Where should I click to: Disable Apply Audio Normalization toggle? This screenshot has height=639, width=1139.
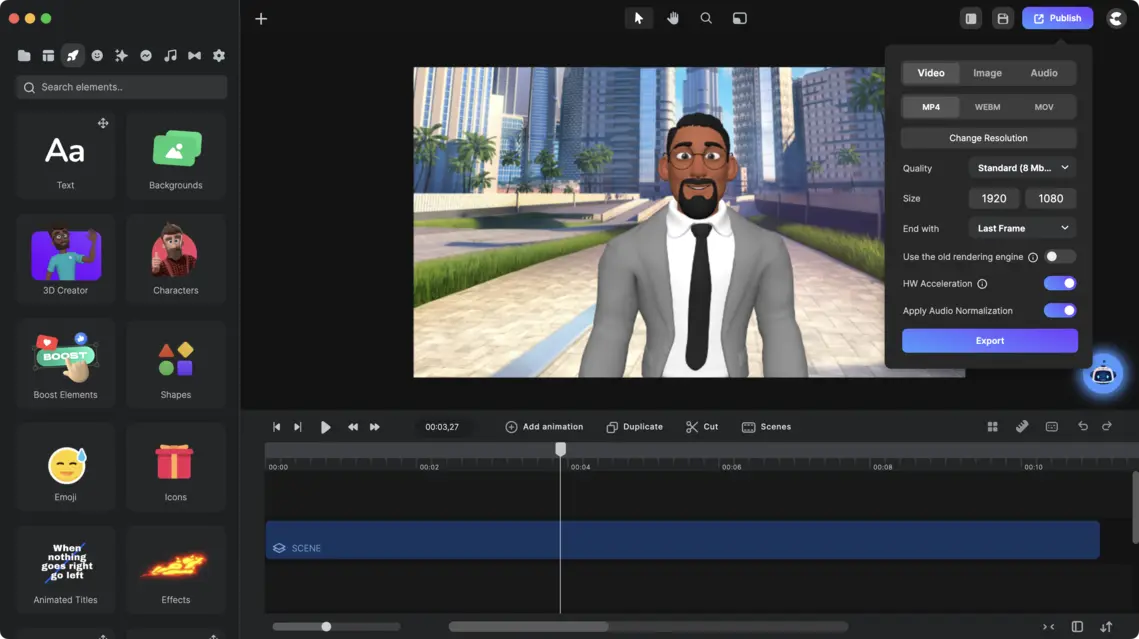click(1059, 311)
